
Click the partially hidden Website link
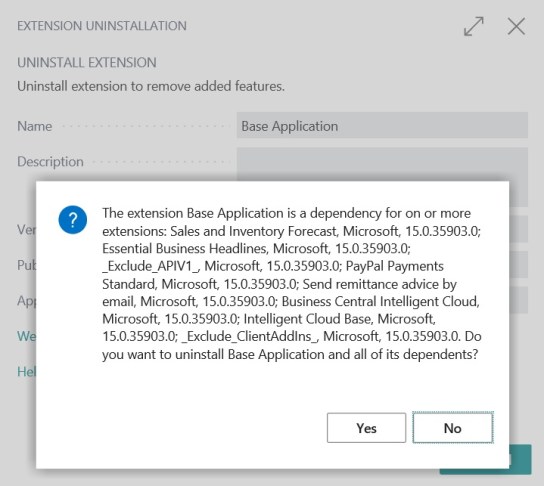coord(26,336)
